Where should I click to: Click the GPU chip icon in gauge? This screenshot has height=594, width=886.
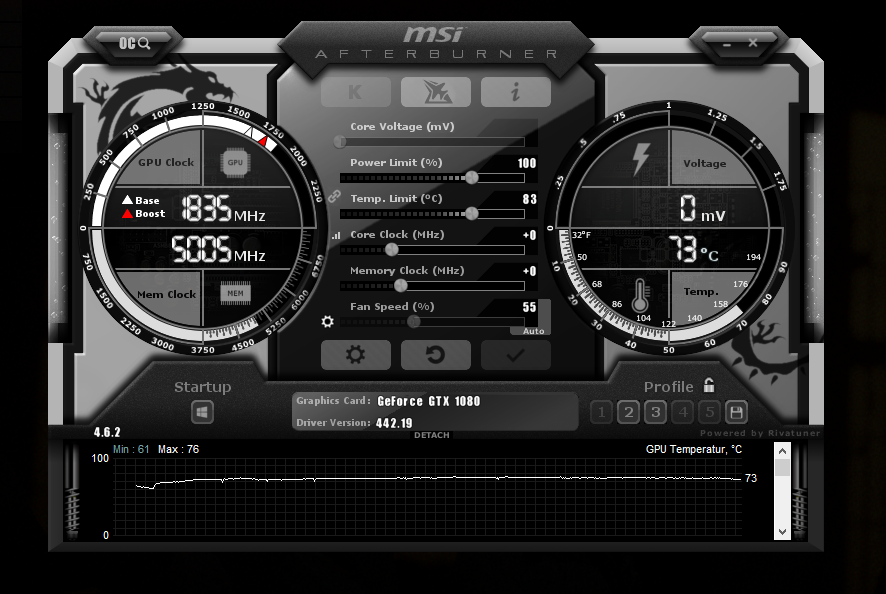[x=235, y=163]
